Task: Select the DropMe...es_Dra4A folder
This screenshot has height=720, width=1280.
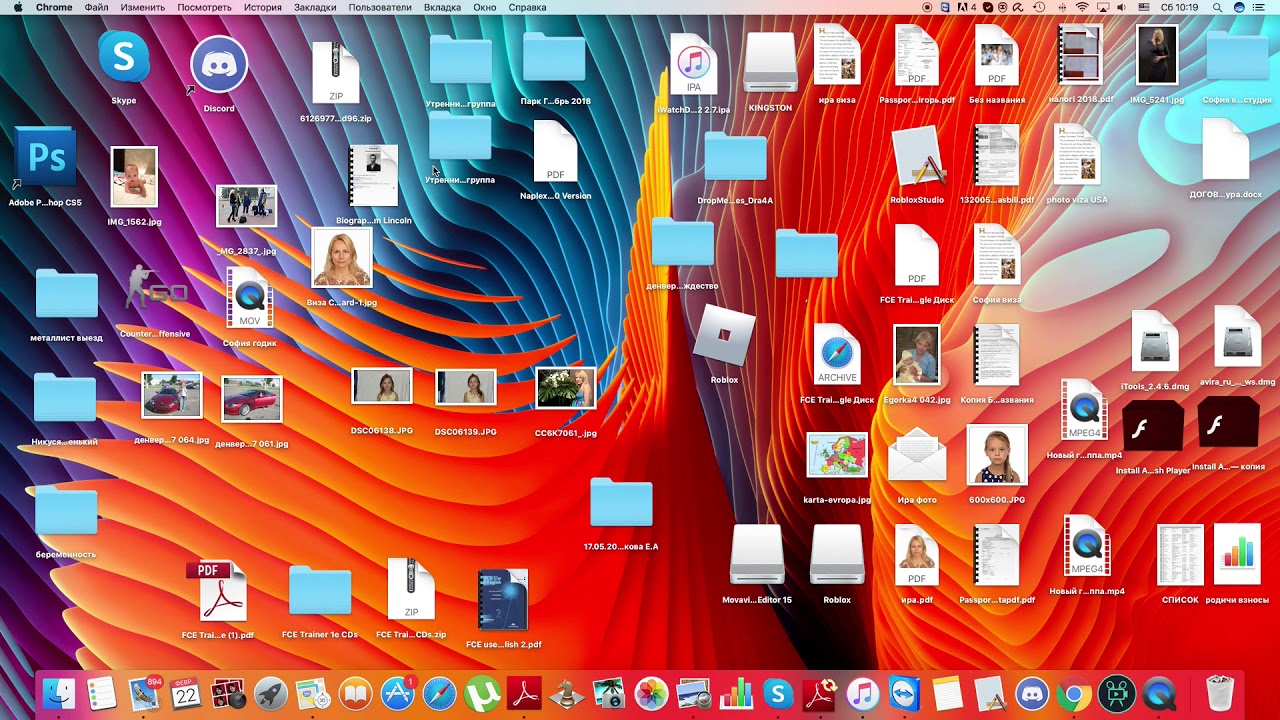Action: coord(735,156)
